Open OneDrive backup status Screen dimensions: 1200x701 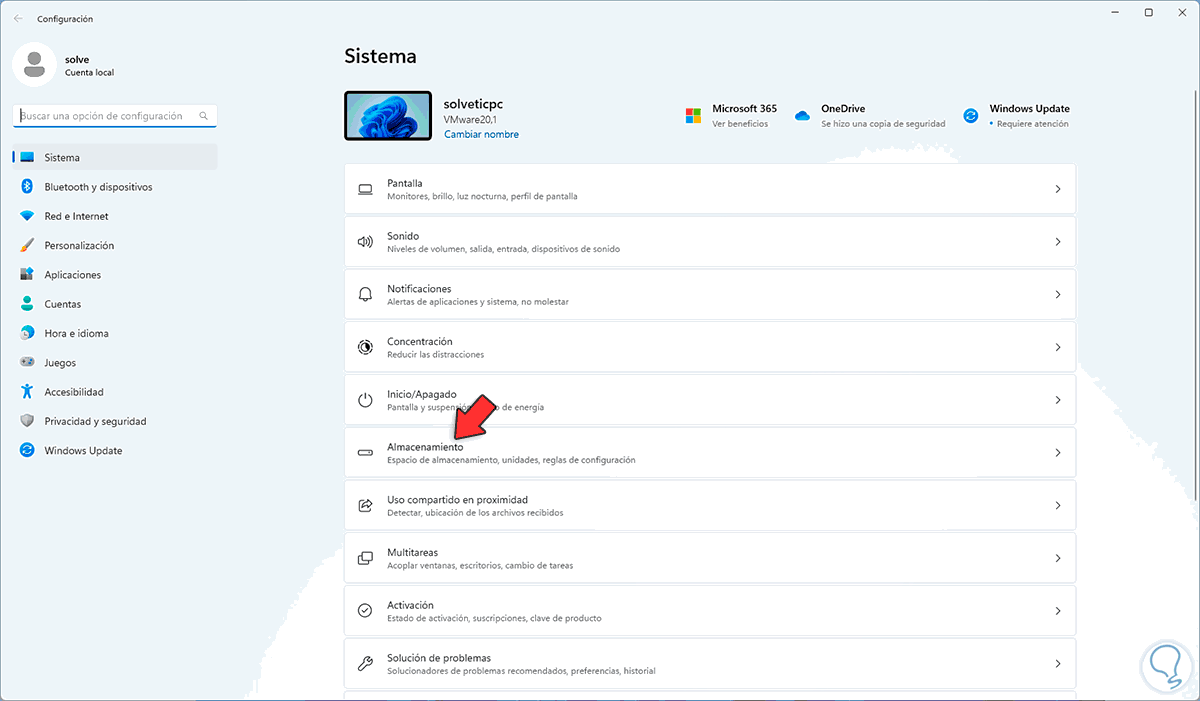pos(869,116)
